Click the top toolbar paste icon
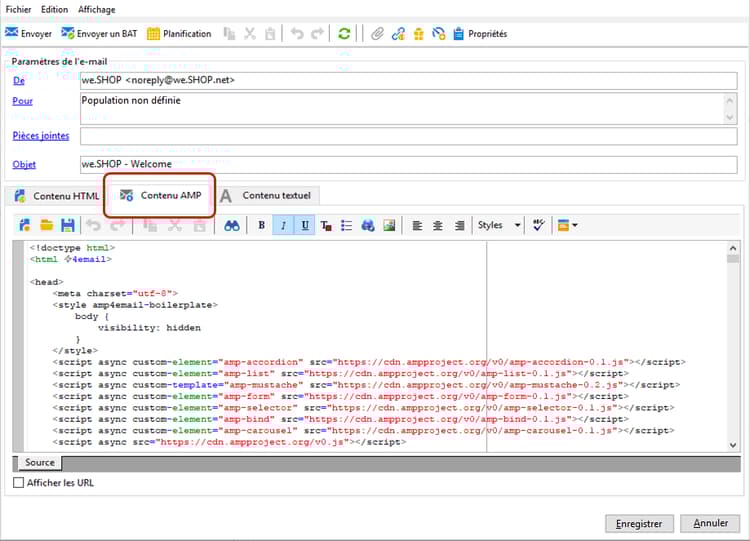Screen dimensions: 750x541 pyautogui.click(x=270, y=33)
